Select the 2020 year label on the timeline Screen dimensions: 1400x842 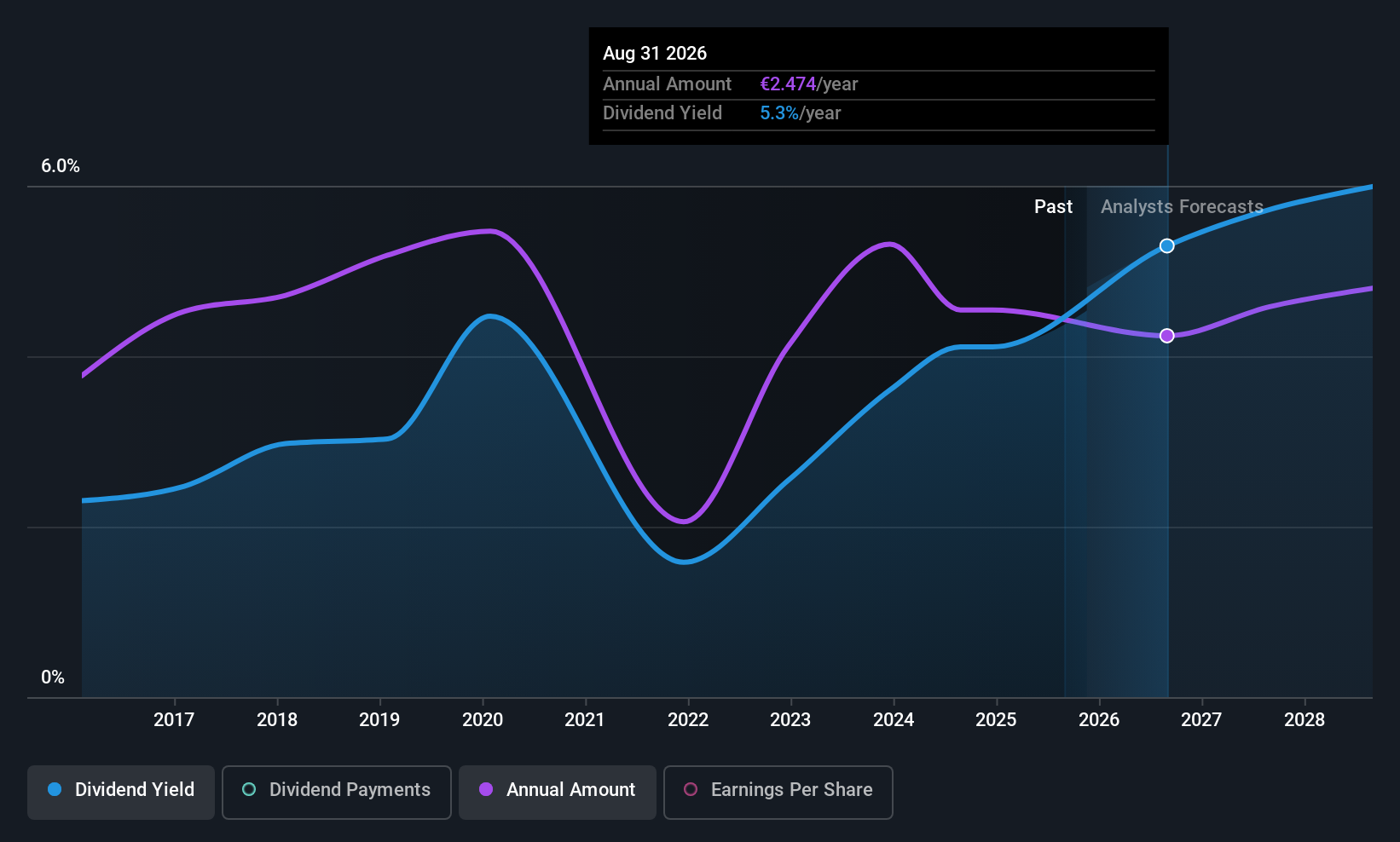tap(483, 720)
